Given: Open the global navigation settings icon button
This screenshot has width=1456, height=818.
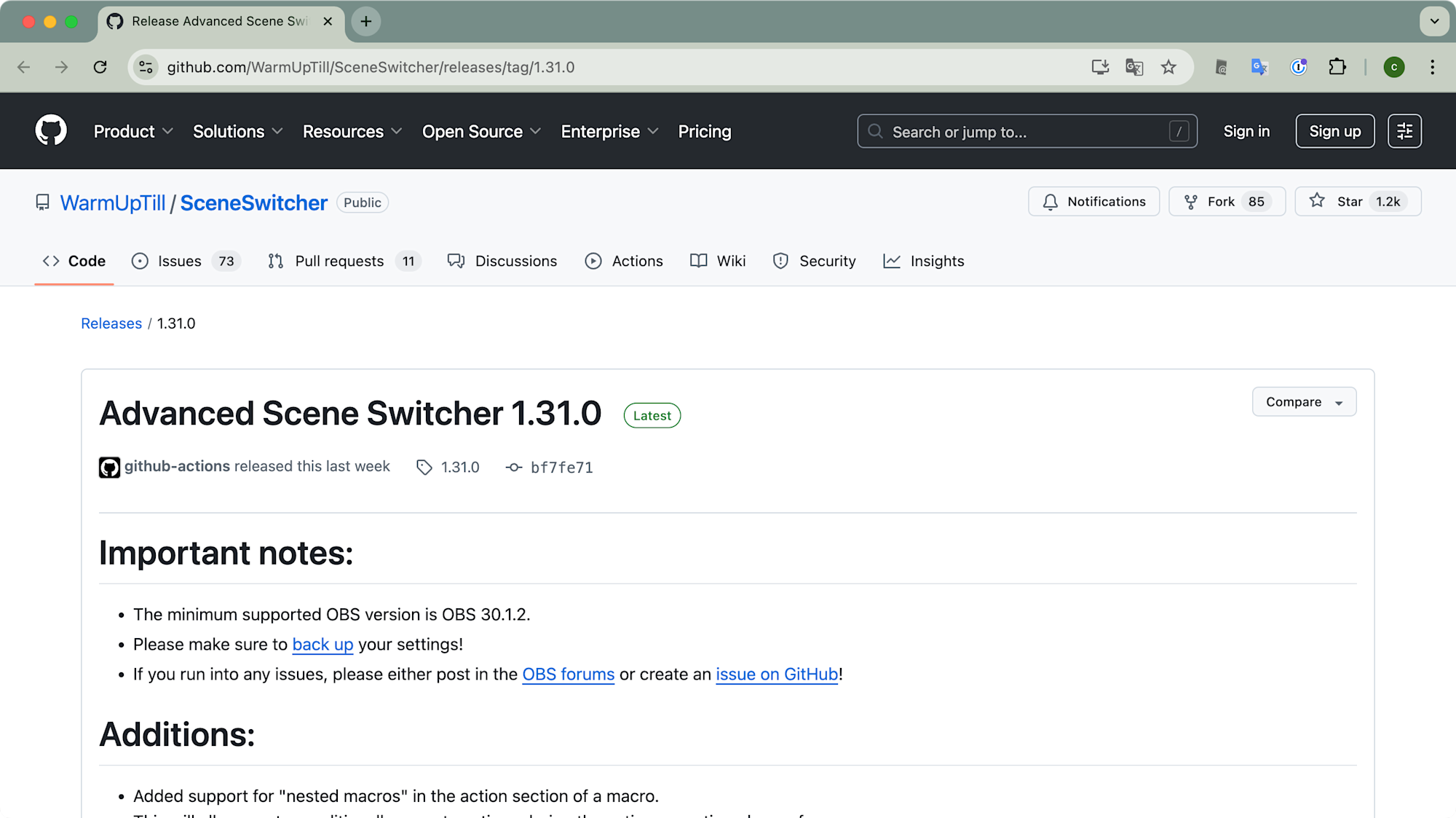Looking at the screenshot, I should [x=1404, y=131].
